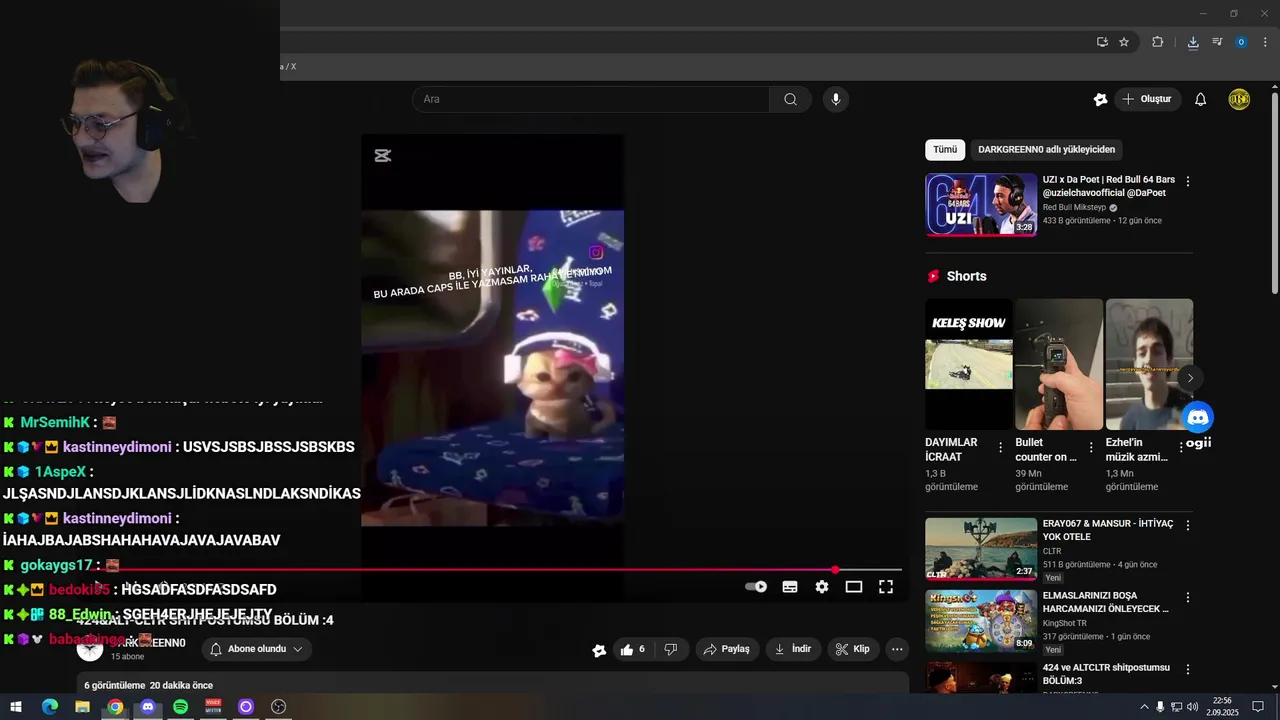Click the Oluştur button
Screen dimensions: 1280x720
coord(1147,99)
